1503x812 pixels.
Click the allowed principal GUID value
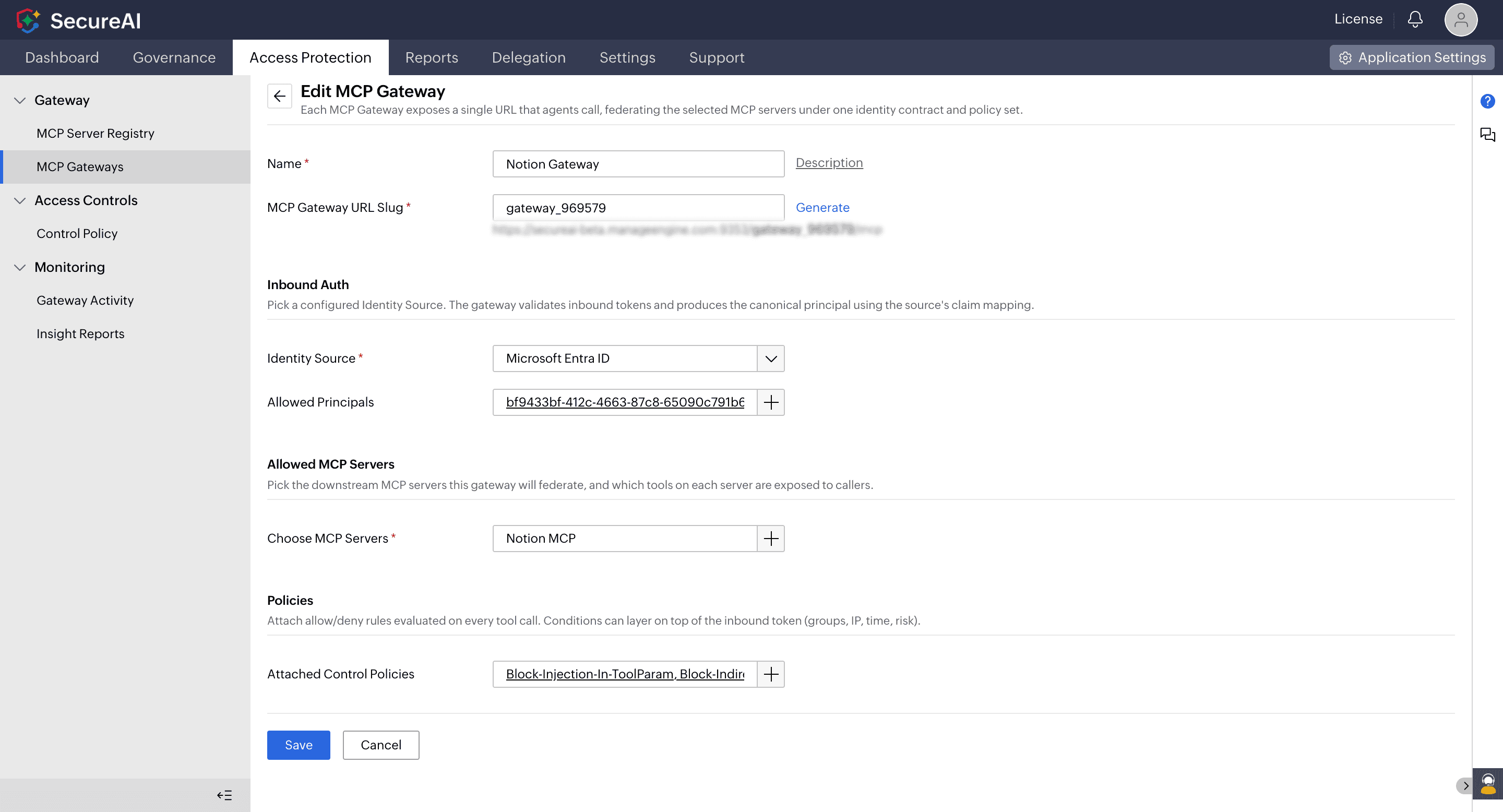[625, 402]
